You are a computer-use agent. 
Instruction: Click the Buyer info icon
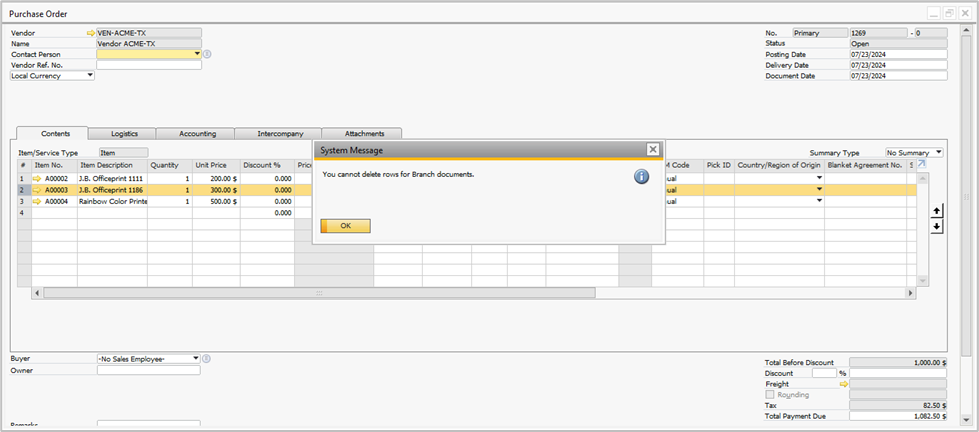click(x=207, y=358)
